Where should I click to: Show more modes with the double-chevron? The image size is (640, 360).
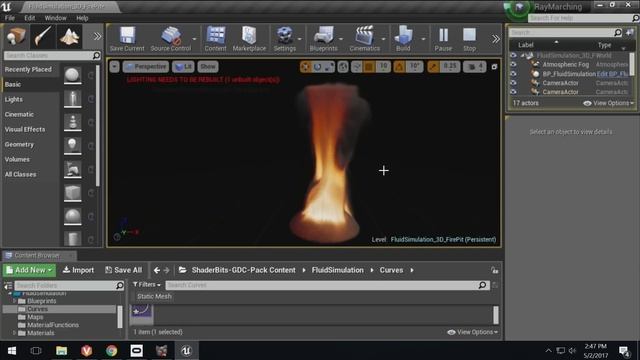click(x=97, y=37)
